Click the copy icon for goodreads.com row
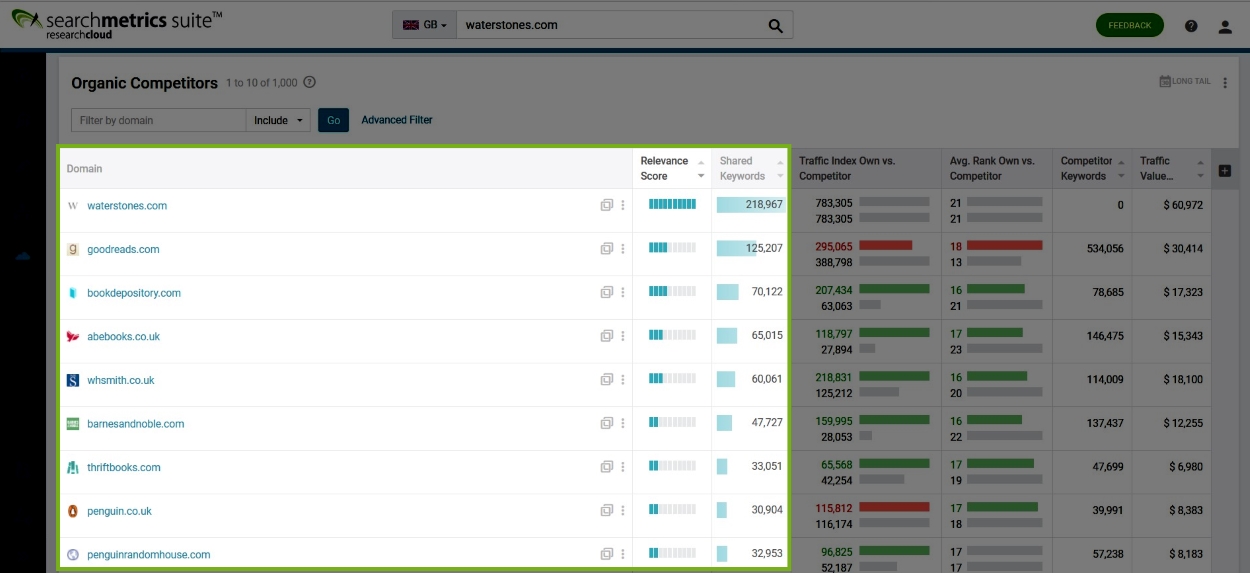Viewport: 1250px width, 573px height. coord(606,249)
